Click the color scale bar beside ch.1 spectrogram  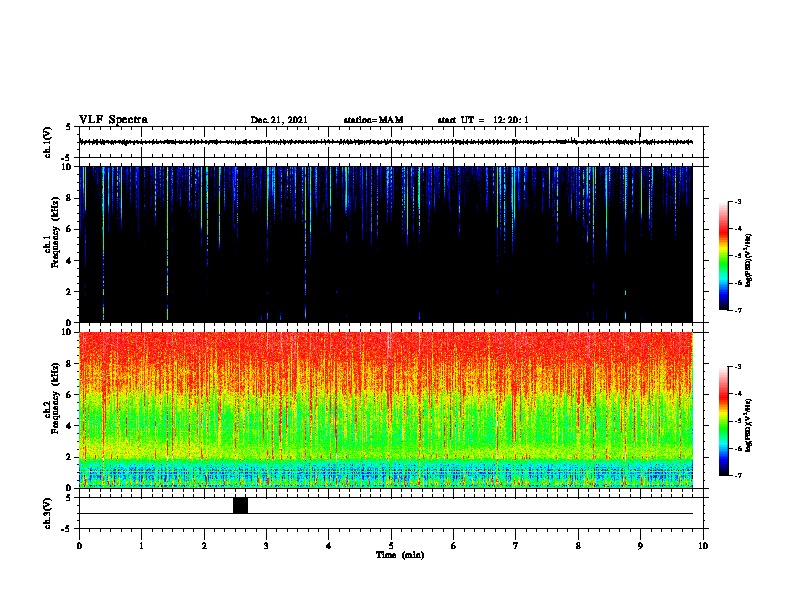(x=723, y=256)
